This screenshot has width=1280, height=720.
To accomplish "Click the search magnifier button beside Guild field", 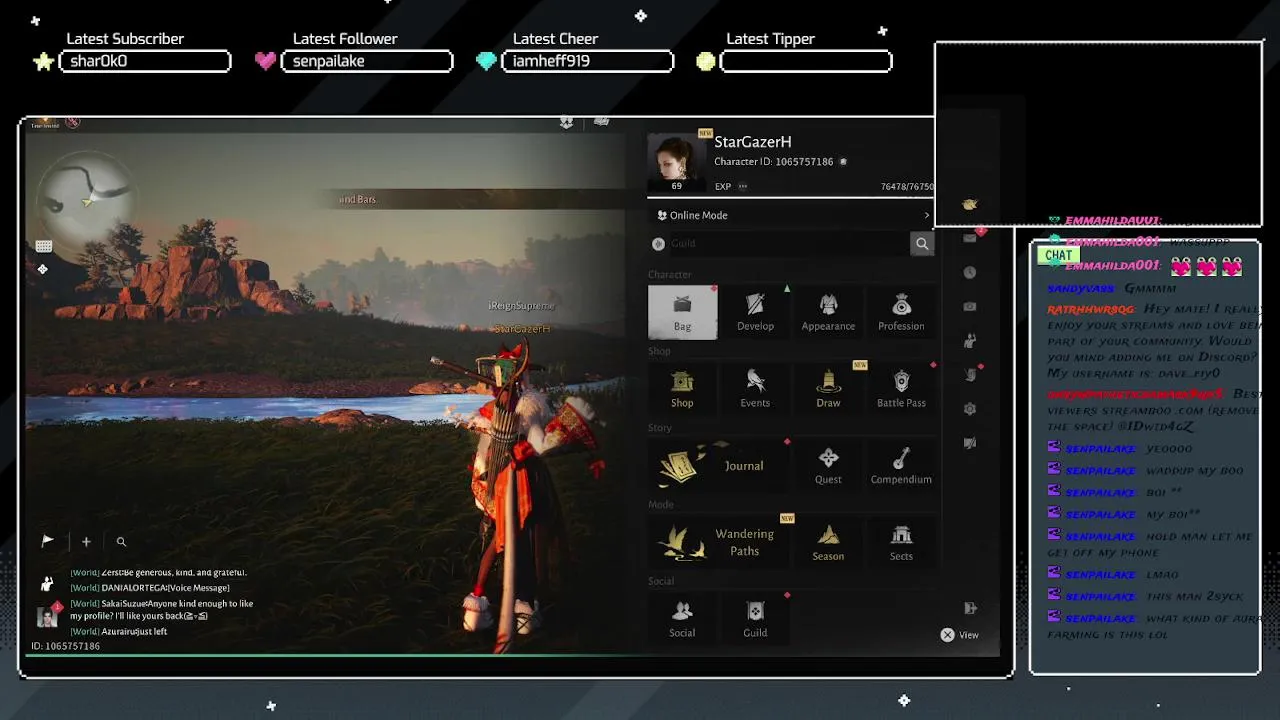I will coord(922,243).
